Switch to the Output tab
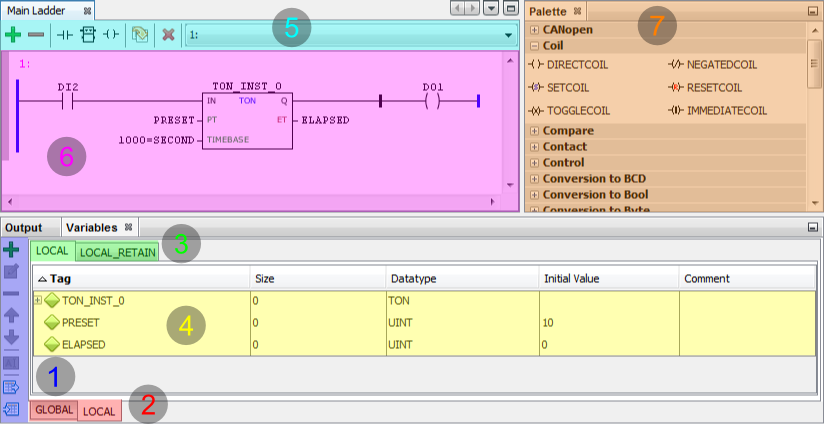 [x=24, y=227]
